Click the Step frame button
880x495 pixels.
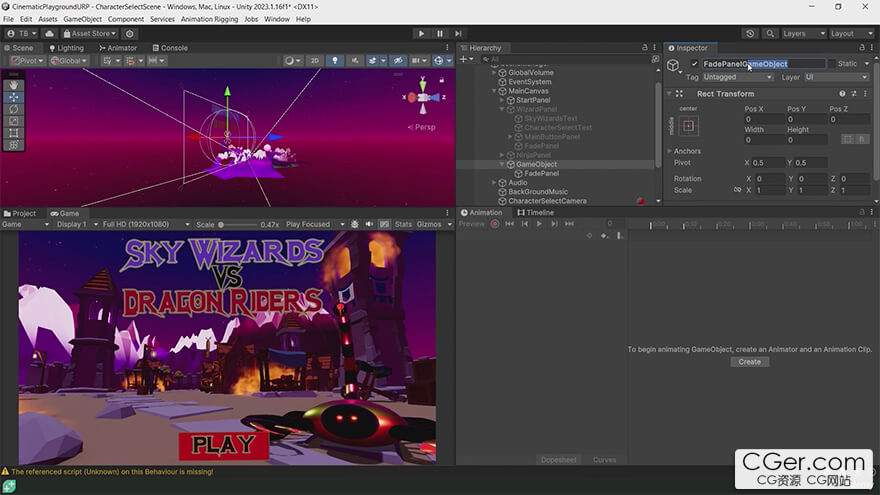coord(458,34)
